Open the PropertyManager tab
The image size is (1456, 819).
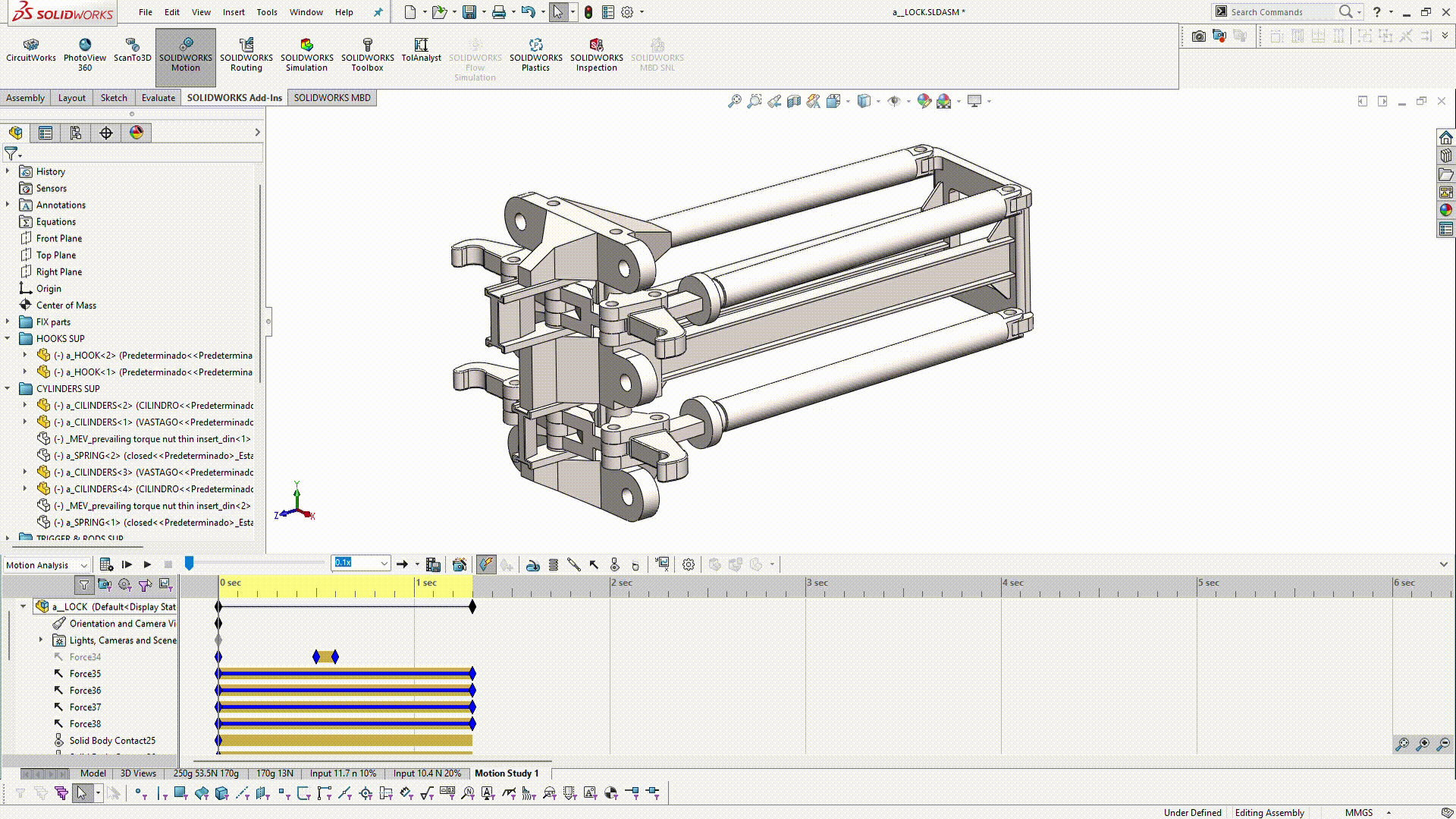pos(45,133)
